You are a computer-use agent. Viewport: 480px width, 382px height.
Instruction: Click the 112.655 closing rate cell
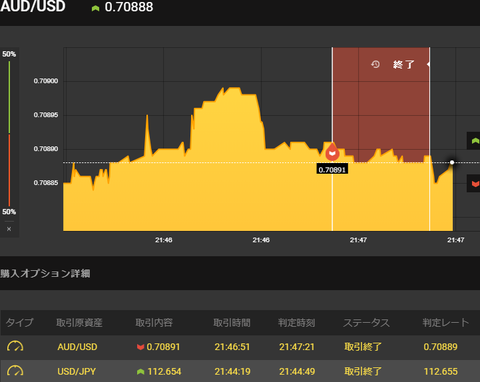click(x=441, y=371)
